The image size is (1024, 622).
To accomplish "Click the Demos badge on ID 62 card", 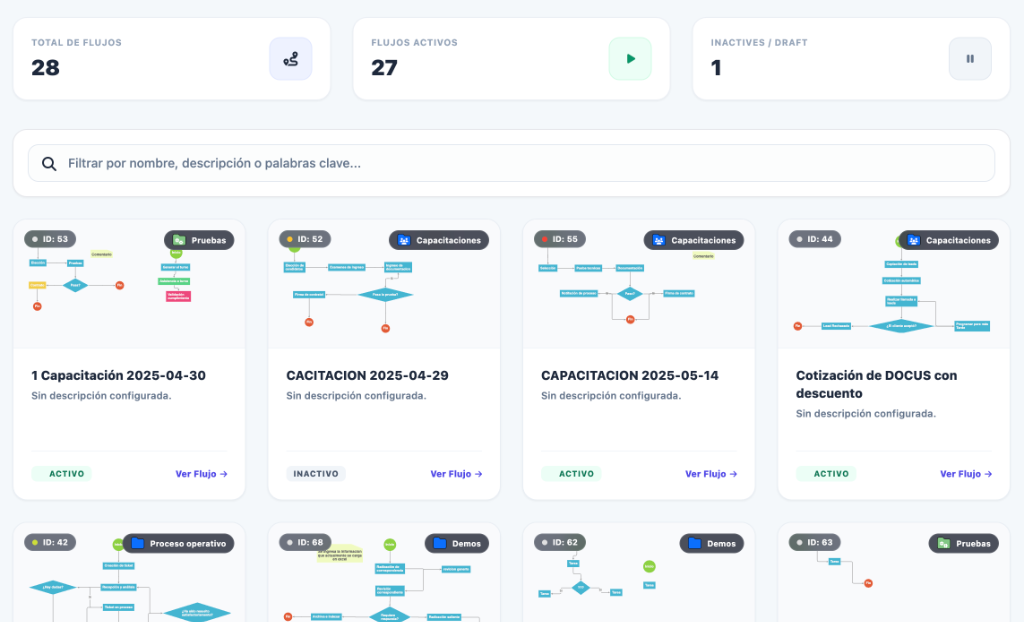I will [x=711, y=543].
